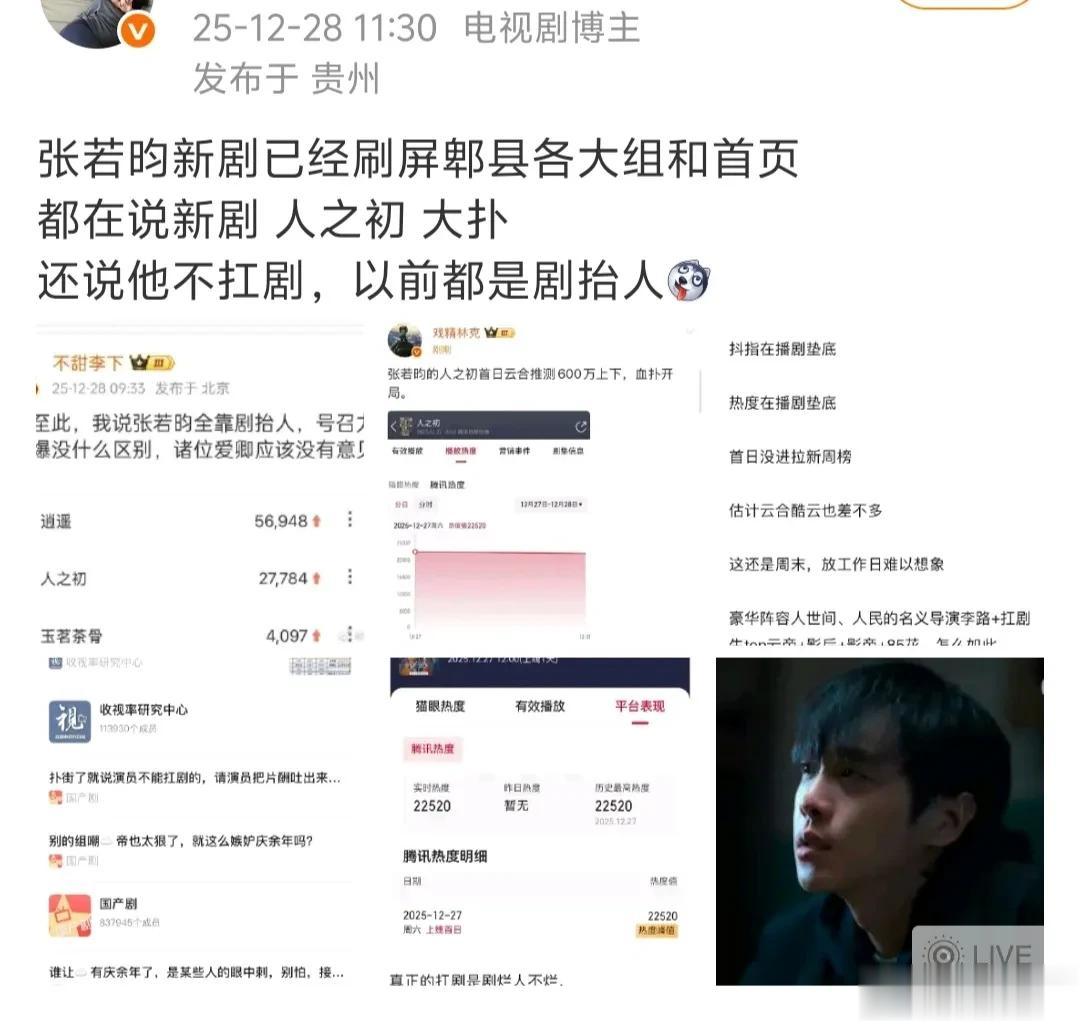Expand the 12月27日-12月28日 date range dropdown
The image size is (1080, 1032).
tap(552, 505)
